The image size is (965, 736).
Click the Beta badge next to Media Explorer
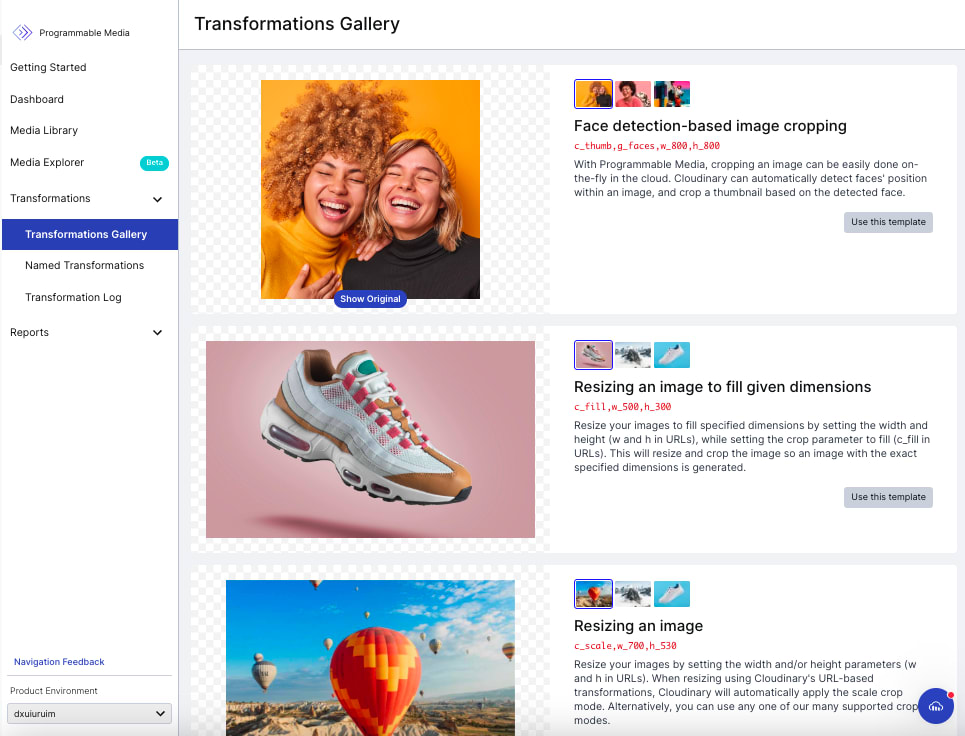154,163
